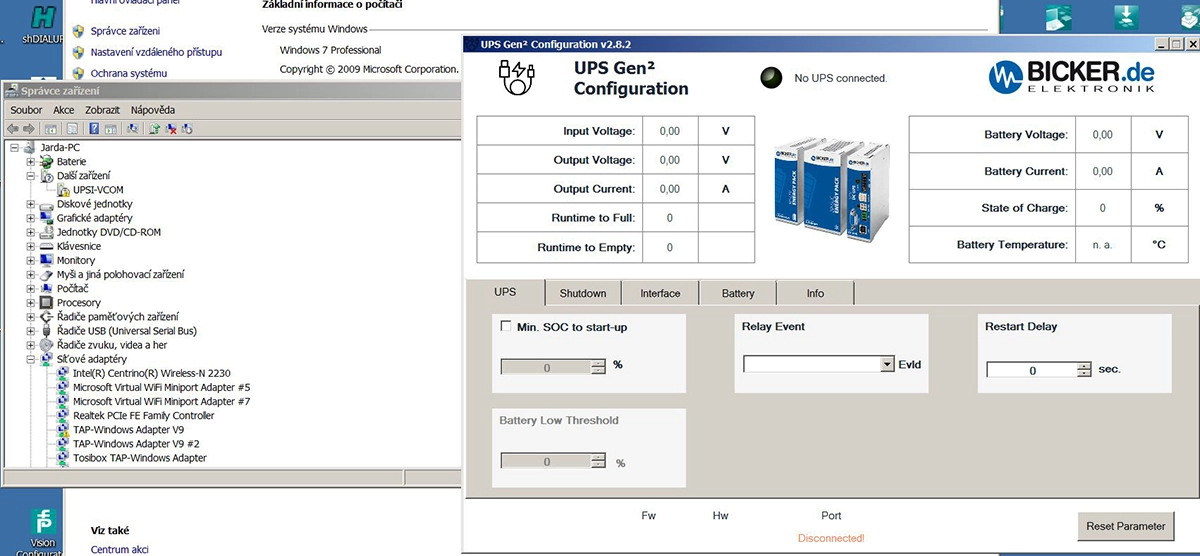The height and width of the screenshot is (556, 1200).
Task: Switch to the Info tab
Action: click(x=815, y=293)
